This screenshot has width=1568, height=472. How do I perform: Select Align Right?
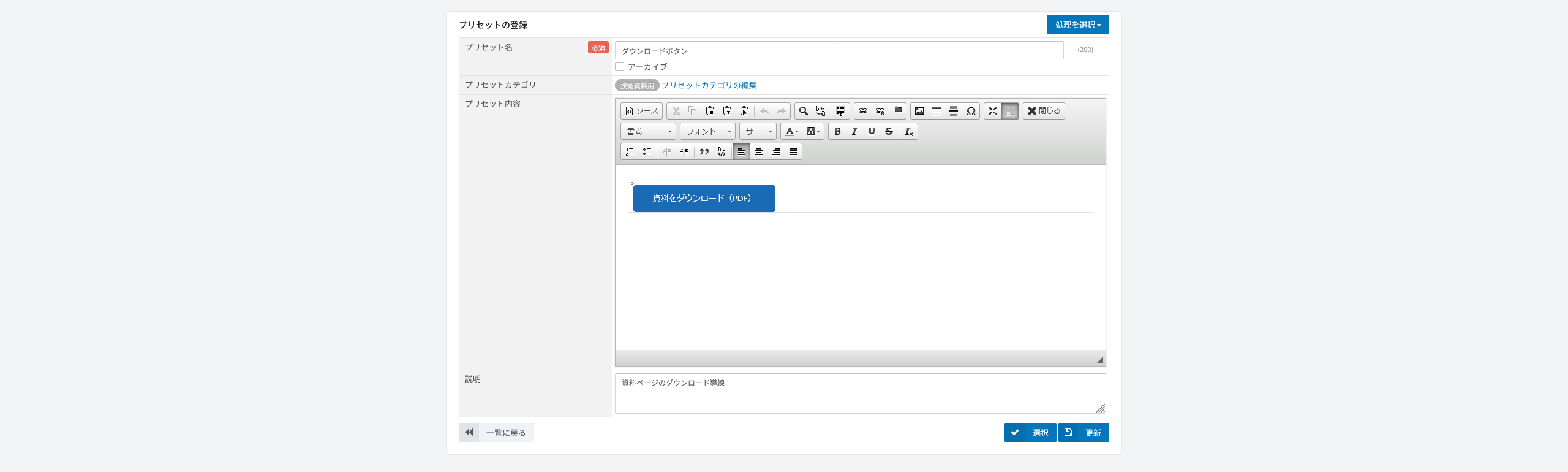(x=776, y=151)
